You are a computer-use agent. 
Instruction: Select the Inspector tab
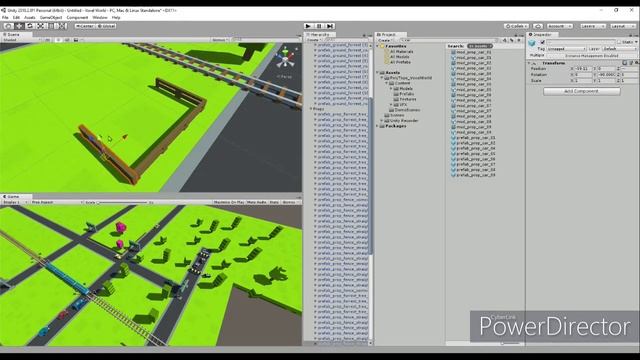click(542, 35)
